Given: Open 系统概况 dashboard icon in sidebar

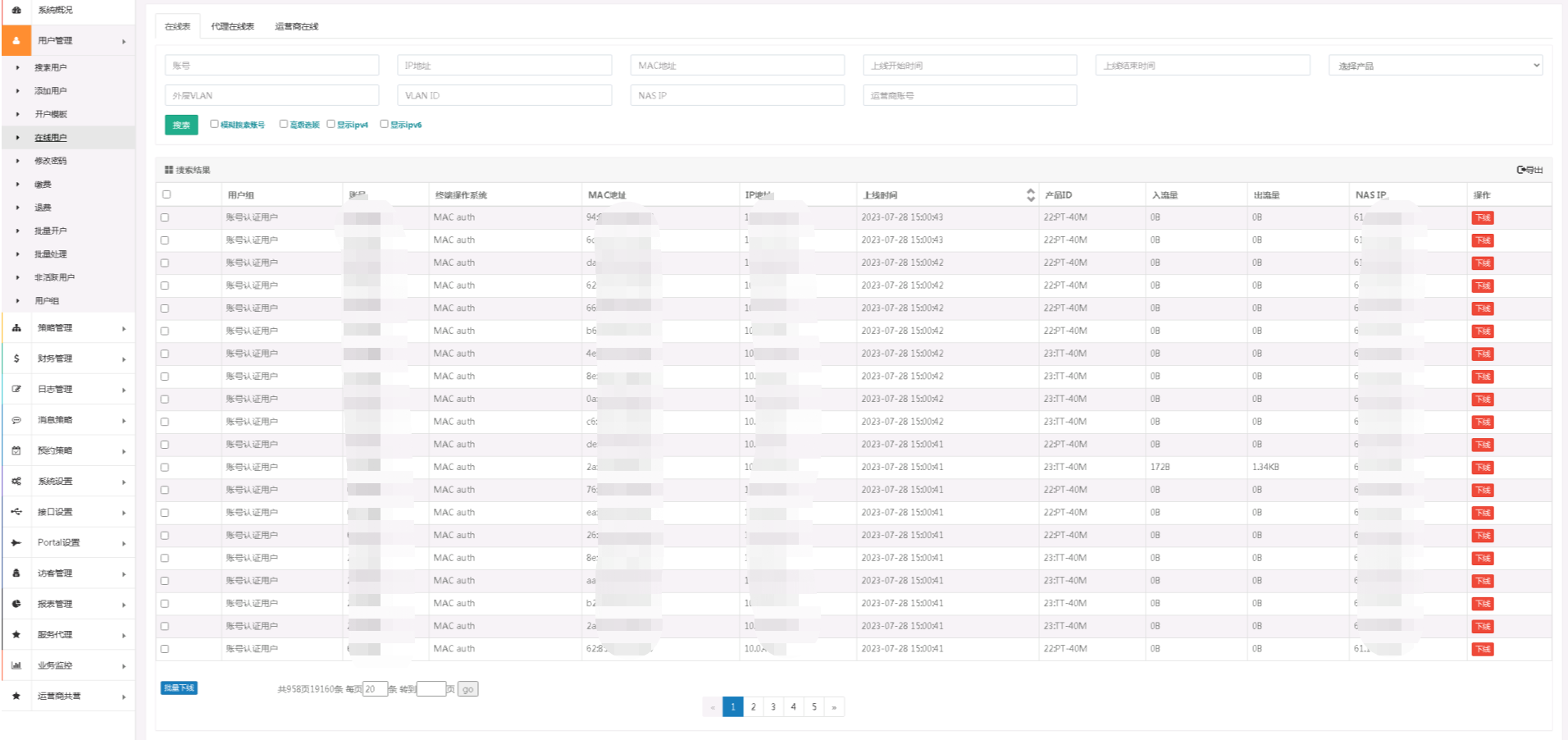Looking at the screenshot, I should pyautogui.click(x=16, y=10).
